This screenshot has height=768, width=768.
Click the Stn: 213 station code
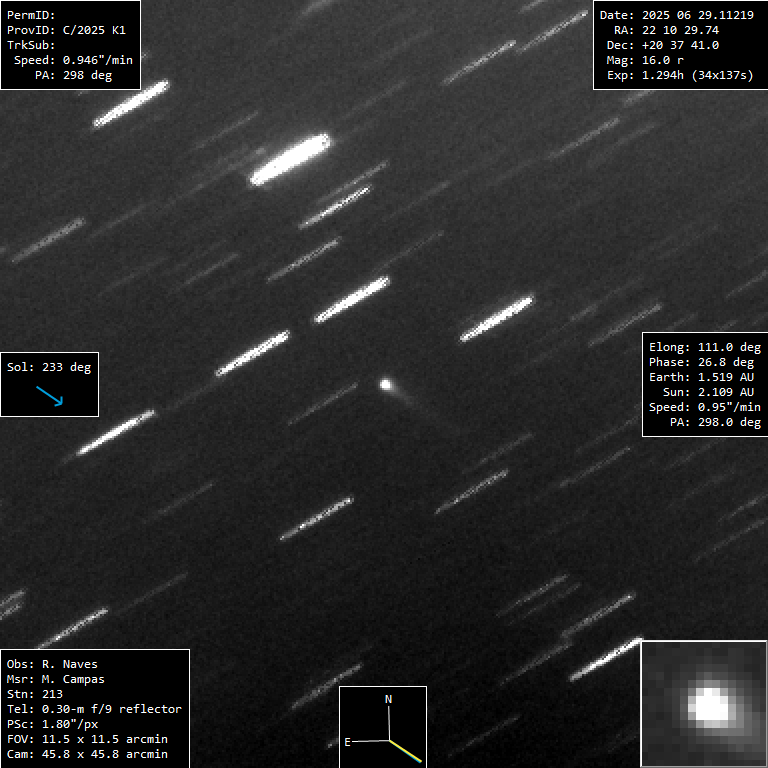pyautogui.click(x=35, y=695)
